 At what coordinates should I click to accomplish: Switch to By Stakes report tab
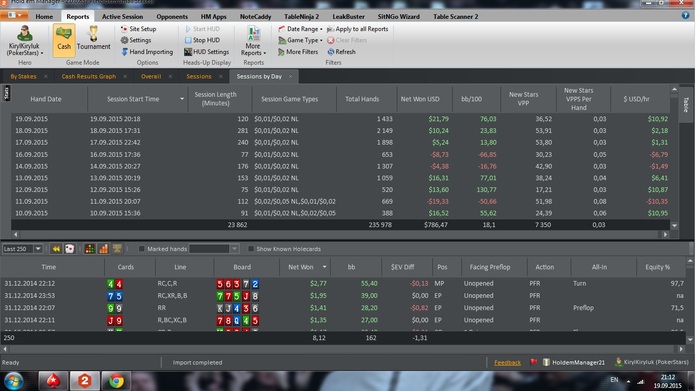pyautogui.click(x=24, y=76)
